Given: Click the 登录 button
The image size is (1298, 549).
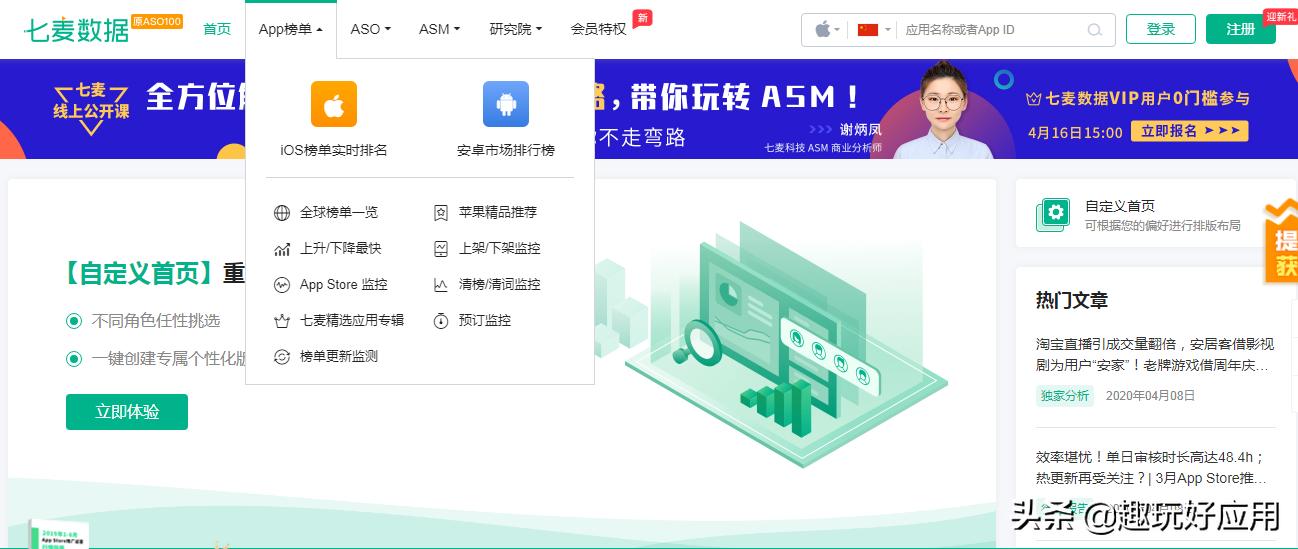Looking at the screenshot, I should (x=1161, y=29).
